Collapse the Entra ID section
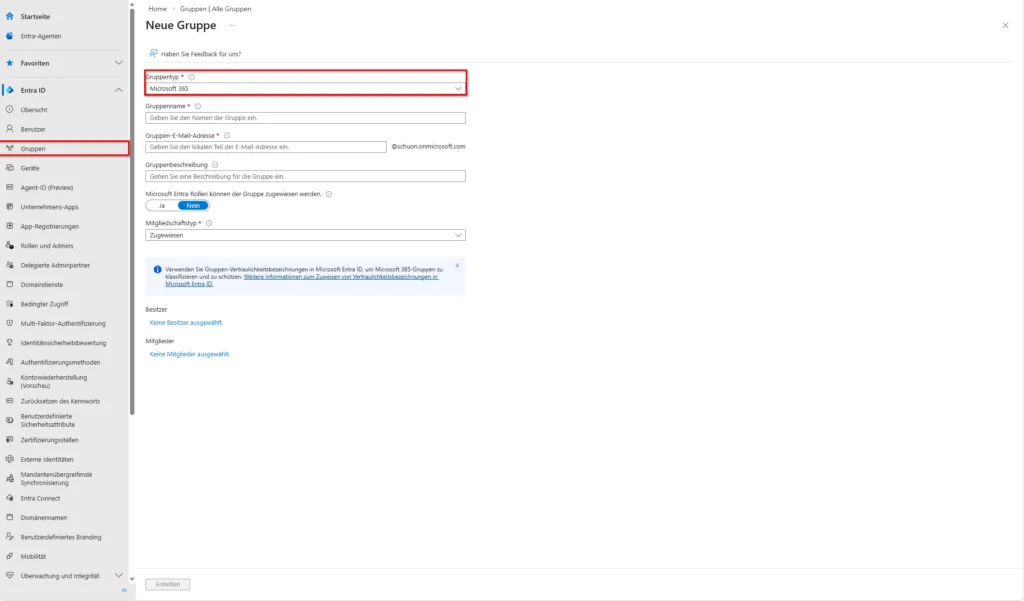The width and height of the screenshot is (1024, 601). point(119,90)
